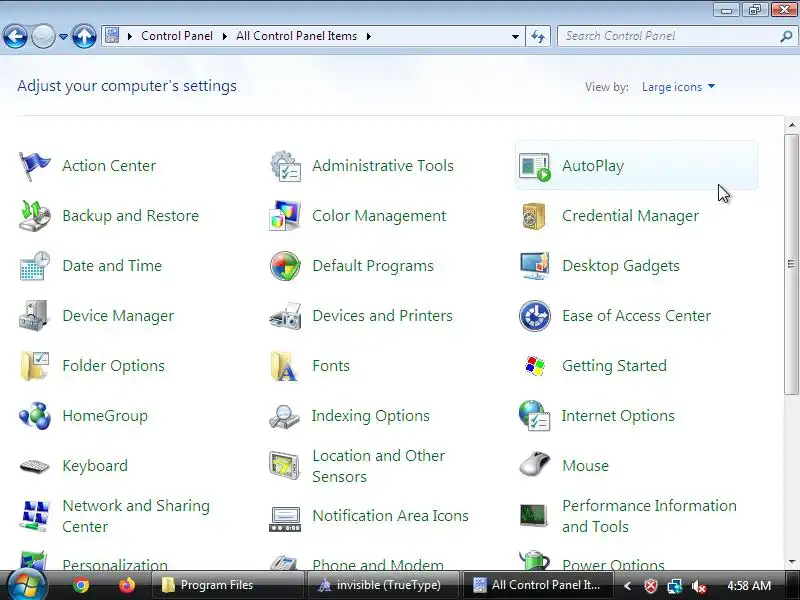Open the Performance Information and Tools icon
This screenshot has height=600, width=800.
click(x=534, y=515)
